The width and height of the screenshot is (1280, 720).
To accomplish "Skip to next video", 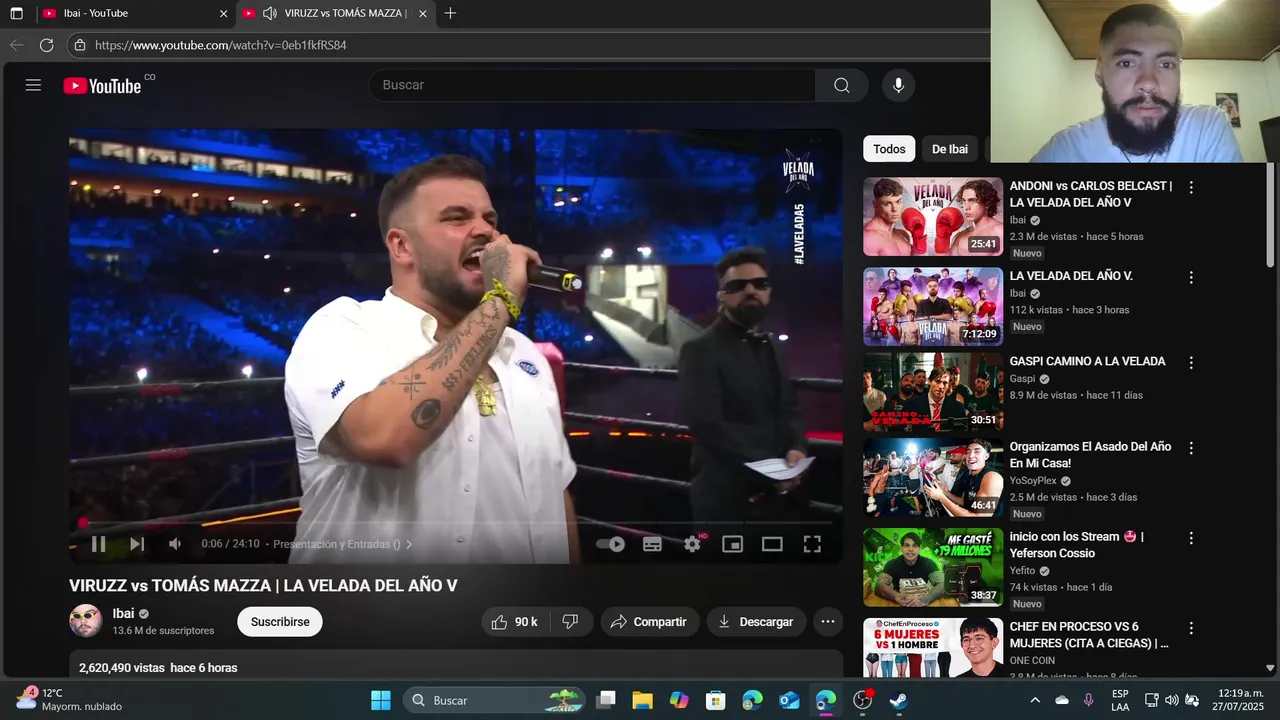I will [x=137, y=544].
